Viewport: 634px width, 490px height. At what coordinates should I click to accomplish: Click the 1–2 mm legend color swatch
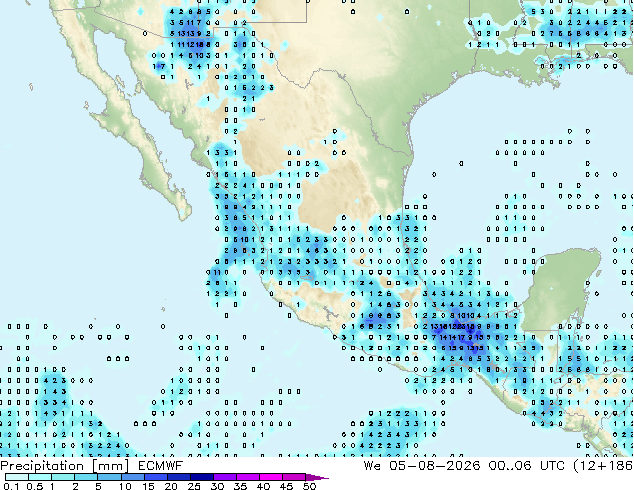click(x=63, y=477)
